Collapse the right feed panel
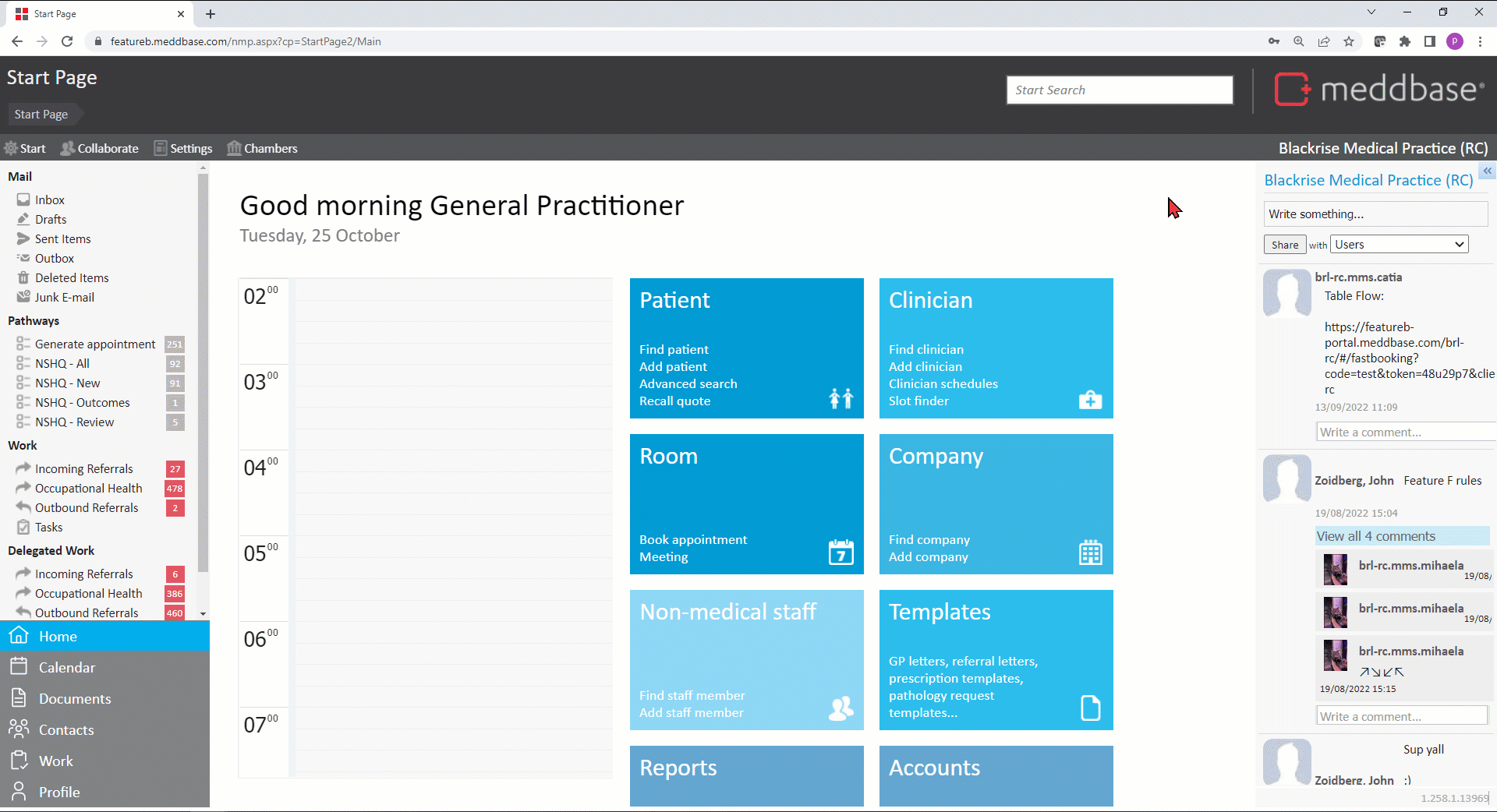1497x812 pixels. pyautogui.click(x=1487, y=171)
